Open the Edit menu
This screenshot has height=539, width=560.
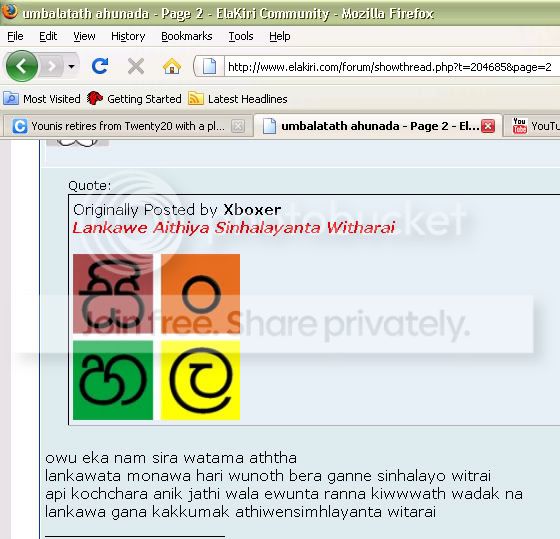(48, 36)
